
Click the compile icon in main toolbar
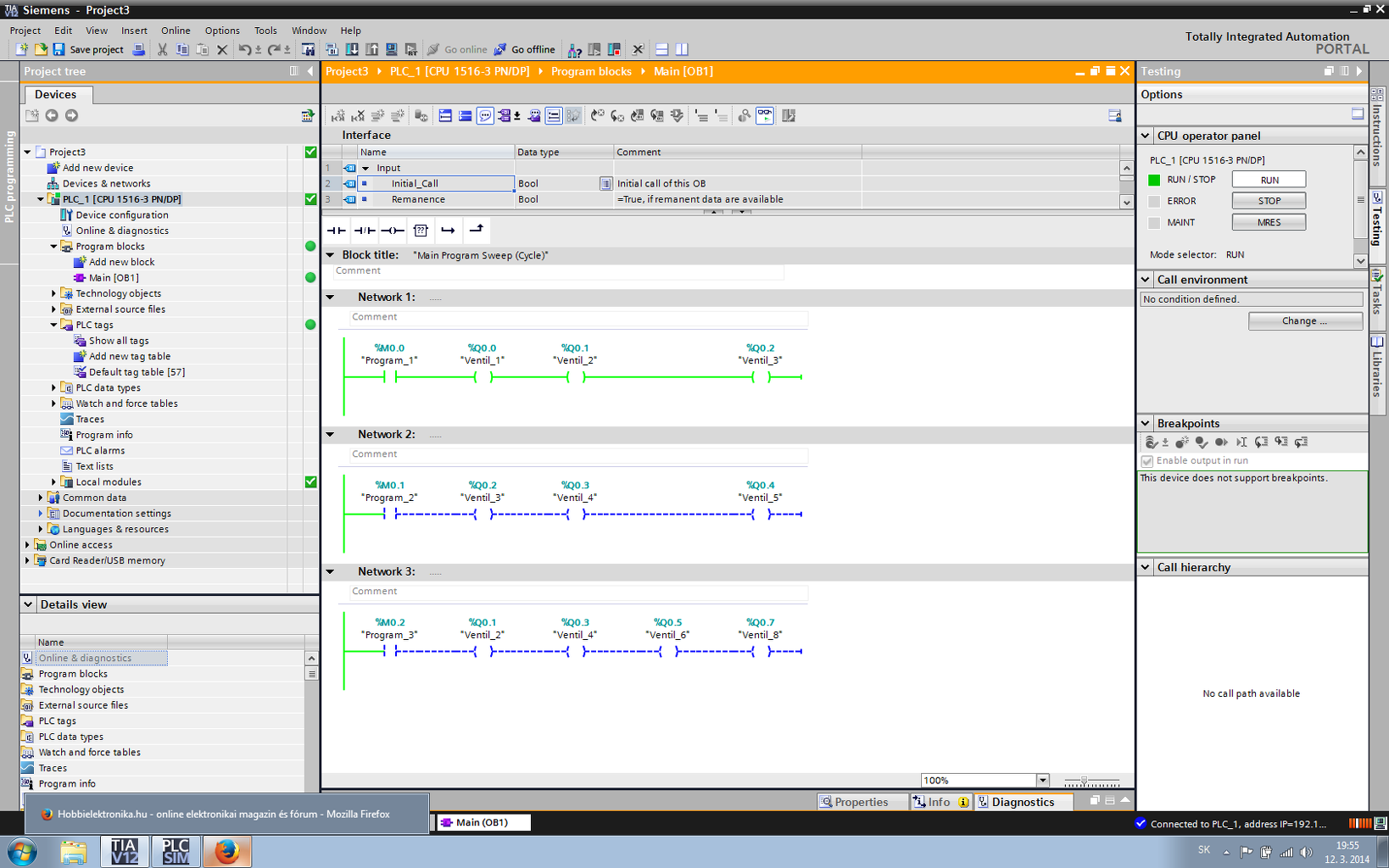point(332,49)
